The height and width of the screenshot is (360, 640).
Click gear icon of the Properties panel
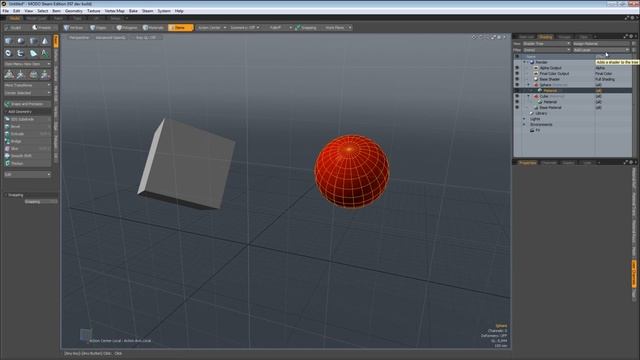[x=631, y=162]
